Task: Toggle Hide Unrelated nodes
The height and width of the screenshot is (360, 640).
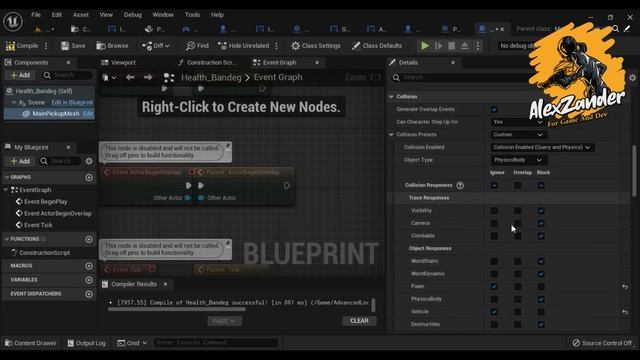Action: (x=244, y=46)
